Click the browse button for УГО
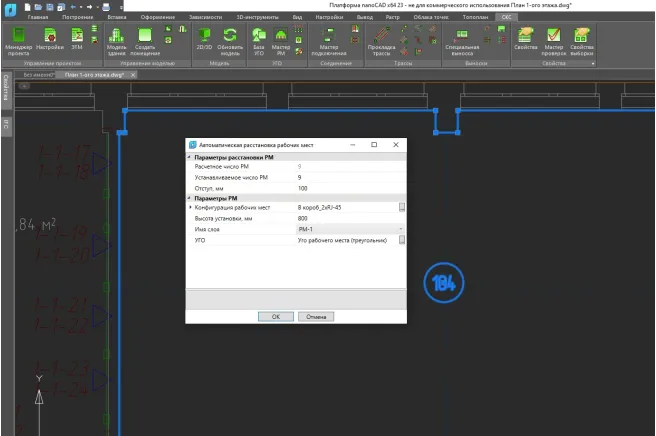This screenshot has width=656, height=436. coord(402,240)
